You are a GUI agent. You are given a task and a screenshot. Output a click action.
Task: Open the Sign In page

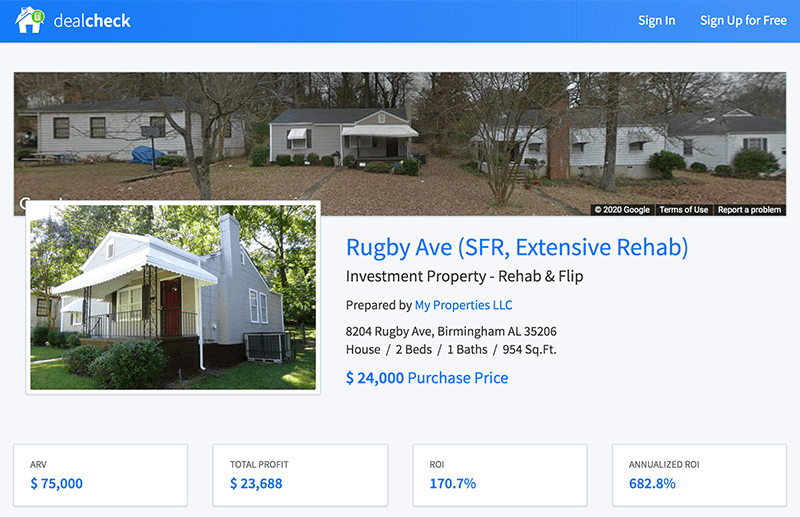click(656, 20)
